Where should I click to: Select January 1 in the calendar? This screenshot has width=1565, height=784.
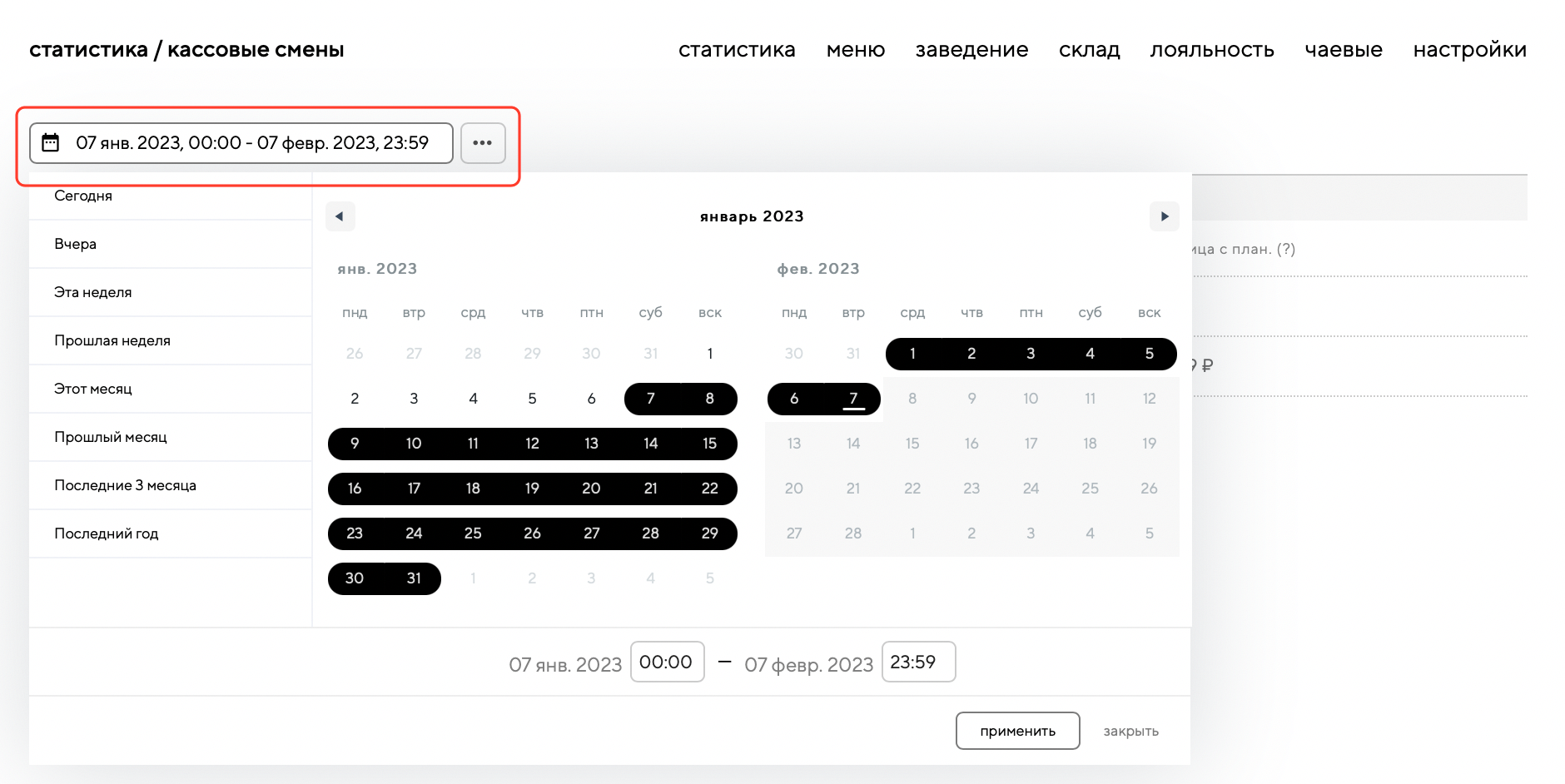(x=709, y=354)
